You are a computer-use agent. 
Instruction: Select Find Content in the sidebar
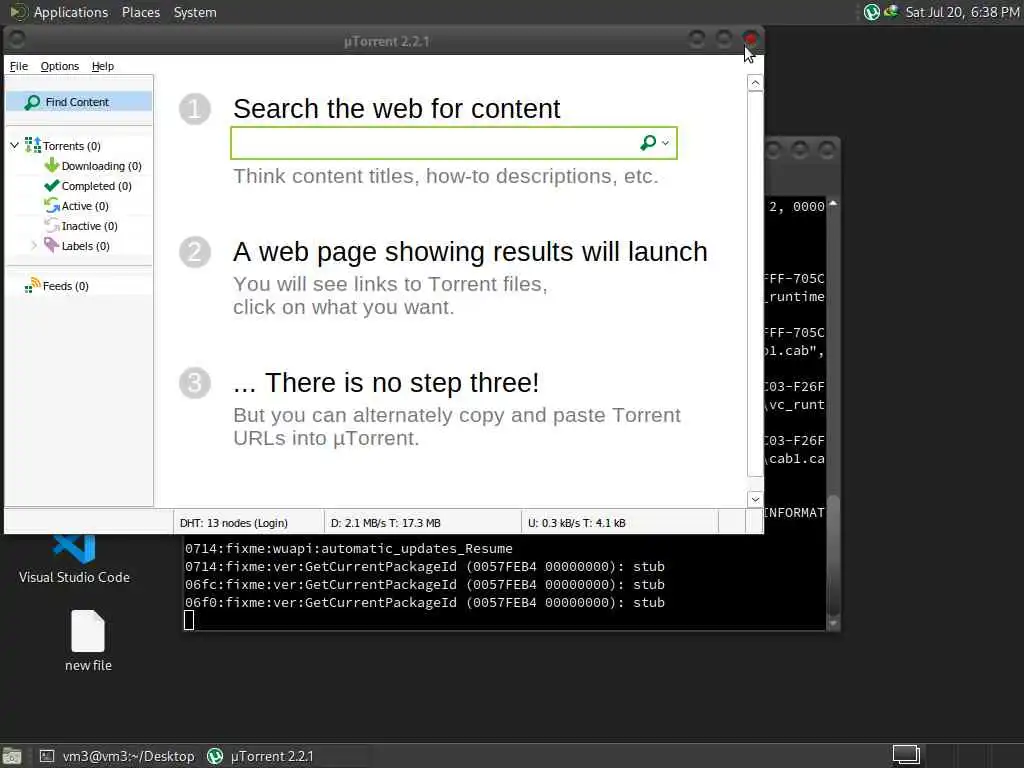click(79, 102)
